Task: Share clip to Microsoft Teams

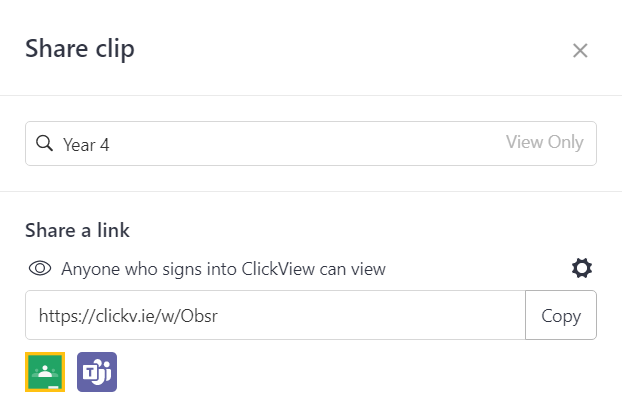Action: [x=97, y=372]
